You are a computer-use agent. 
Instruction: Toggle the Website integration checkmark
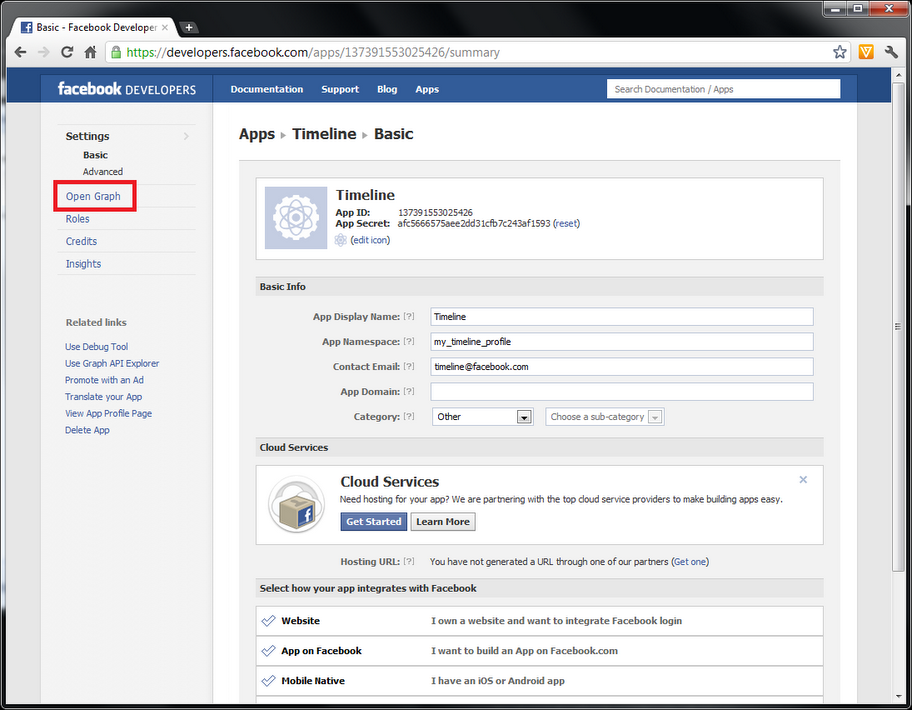268,620
